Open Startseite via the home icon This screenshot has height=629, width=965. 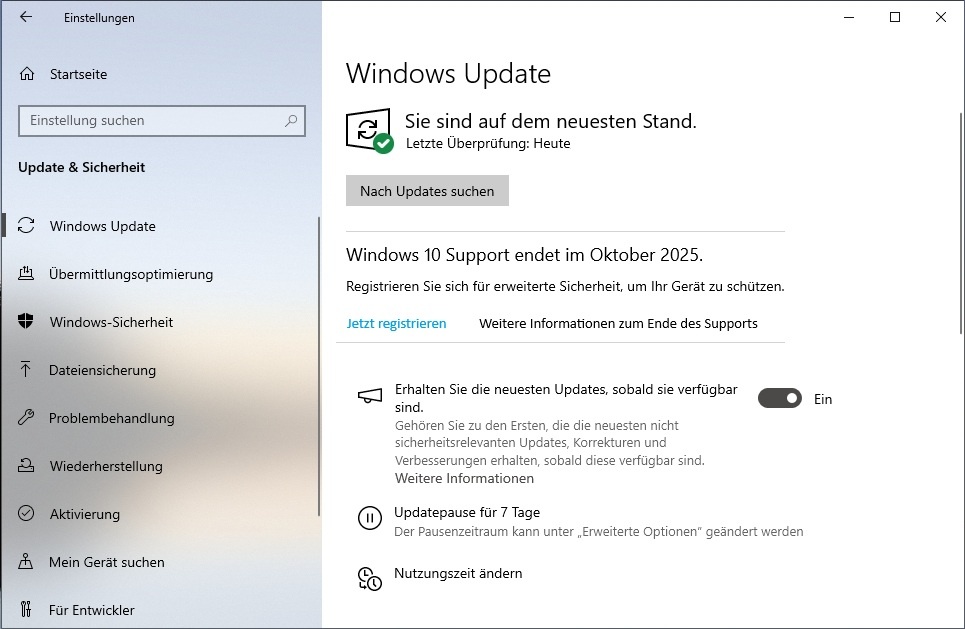tap(27, 74)
